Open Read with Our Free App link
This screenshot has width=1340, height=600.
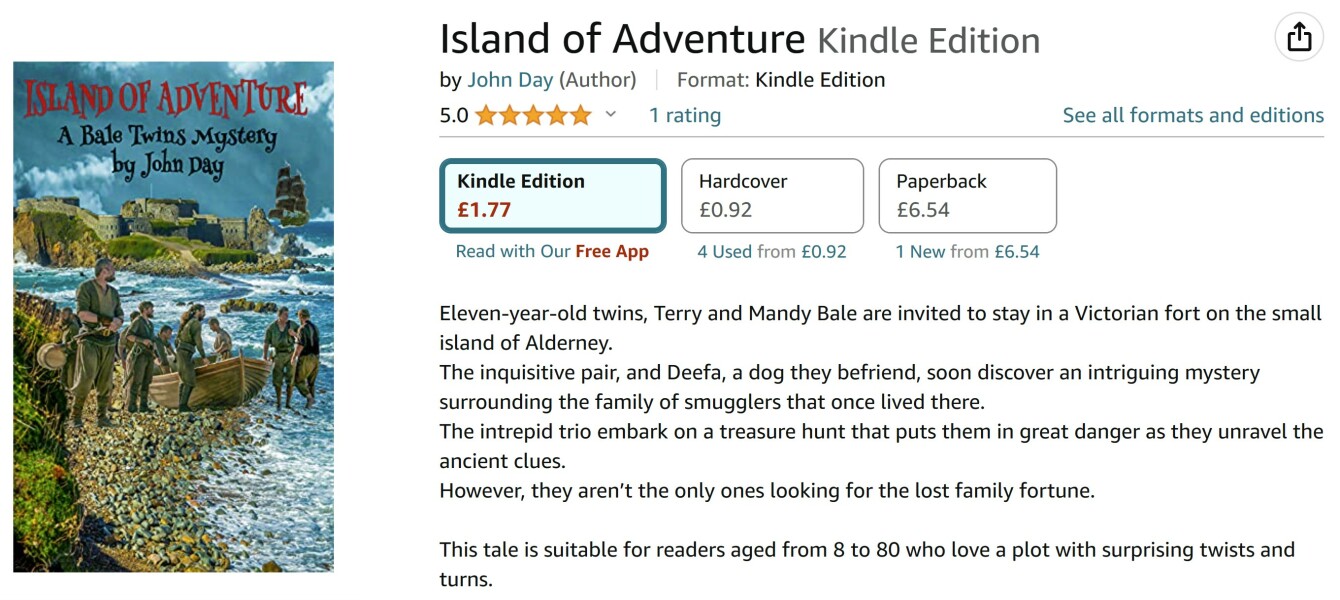(552, 252)
